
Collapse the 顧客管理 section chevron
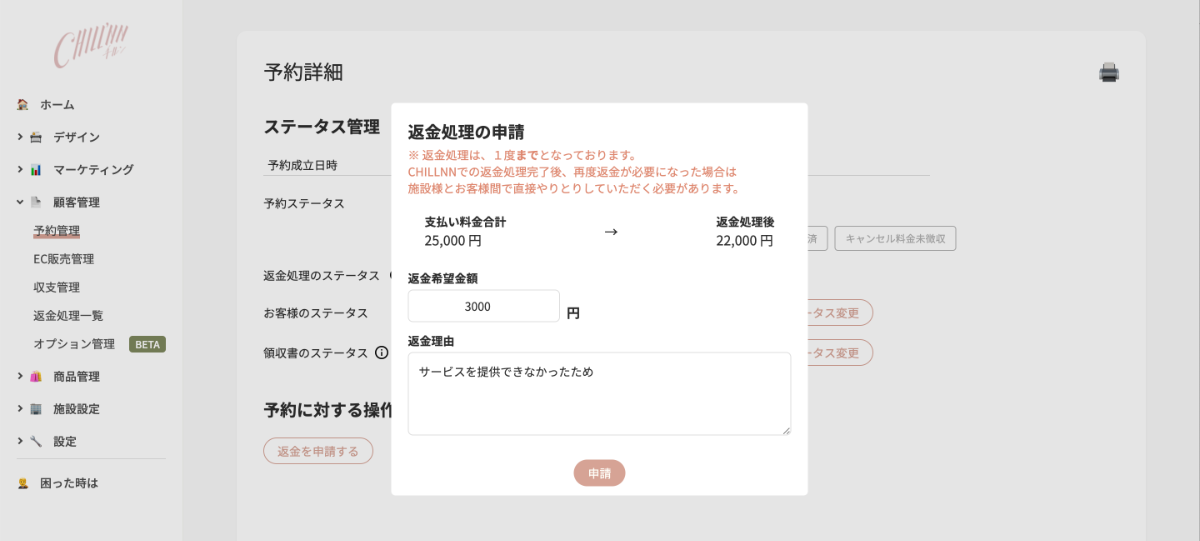click(x=19, y=202)
